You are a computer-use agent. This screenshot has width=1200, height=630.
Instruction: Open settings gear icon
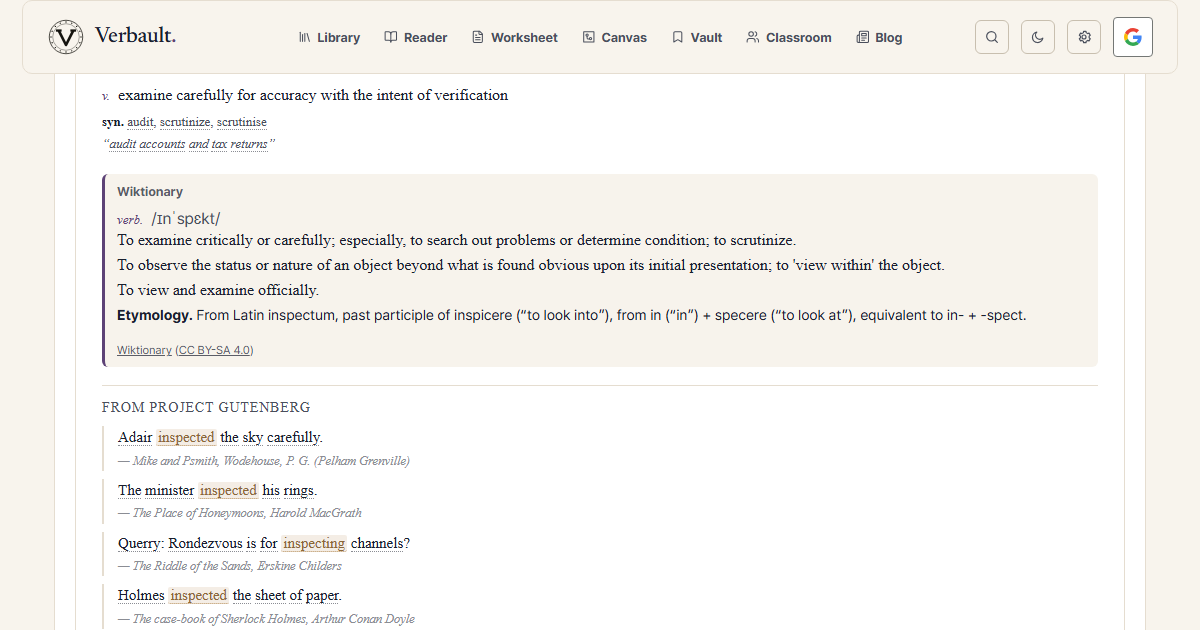tap(1084, 37)
